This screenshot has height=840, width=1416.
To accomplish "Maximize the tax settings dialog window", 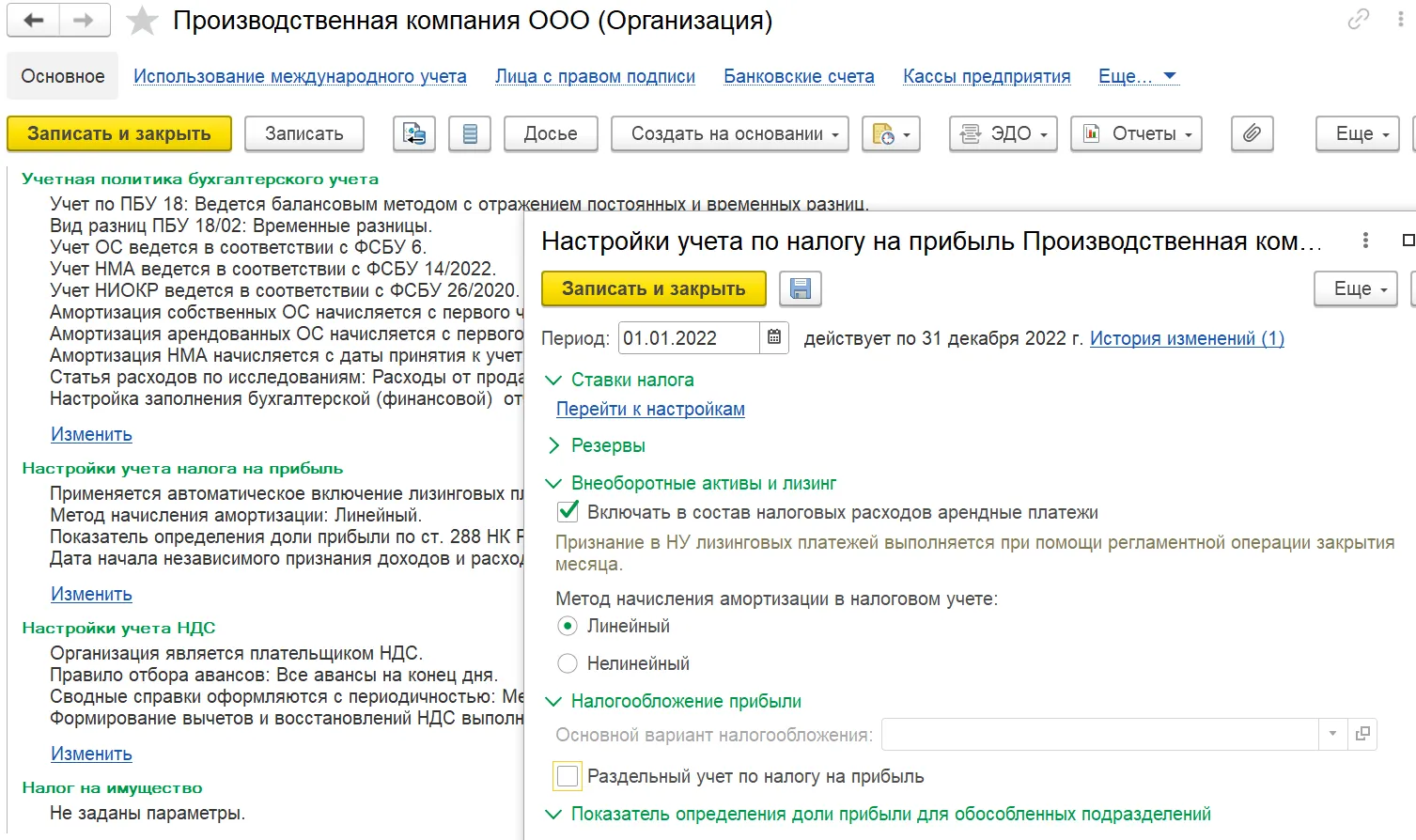I will click(x=1408, y=241).
